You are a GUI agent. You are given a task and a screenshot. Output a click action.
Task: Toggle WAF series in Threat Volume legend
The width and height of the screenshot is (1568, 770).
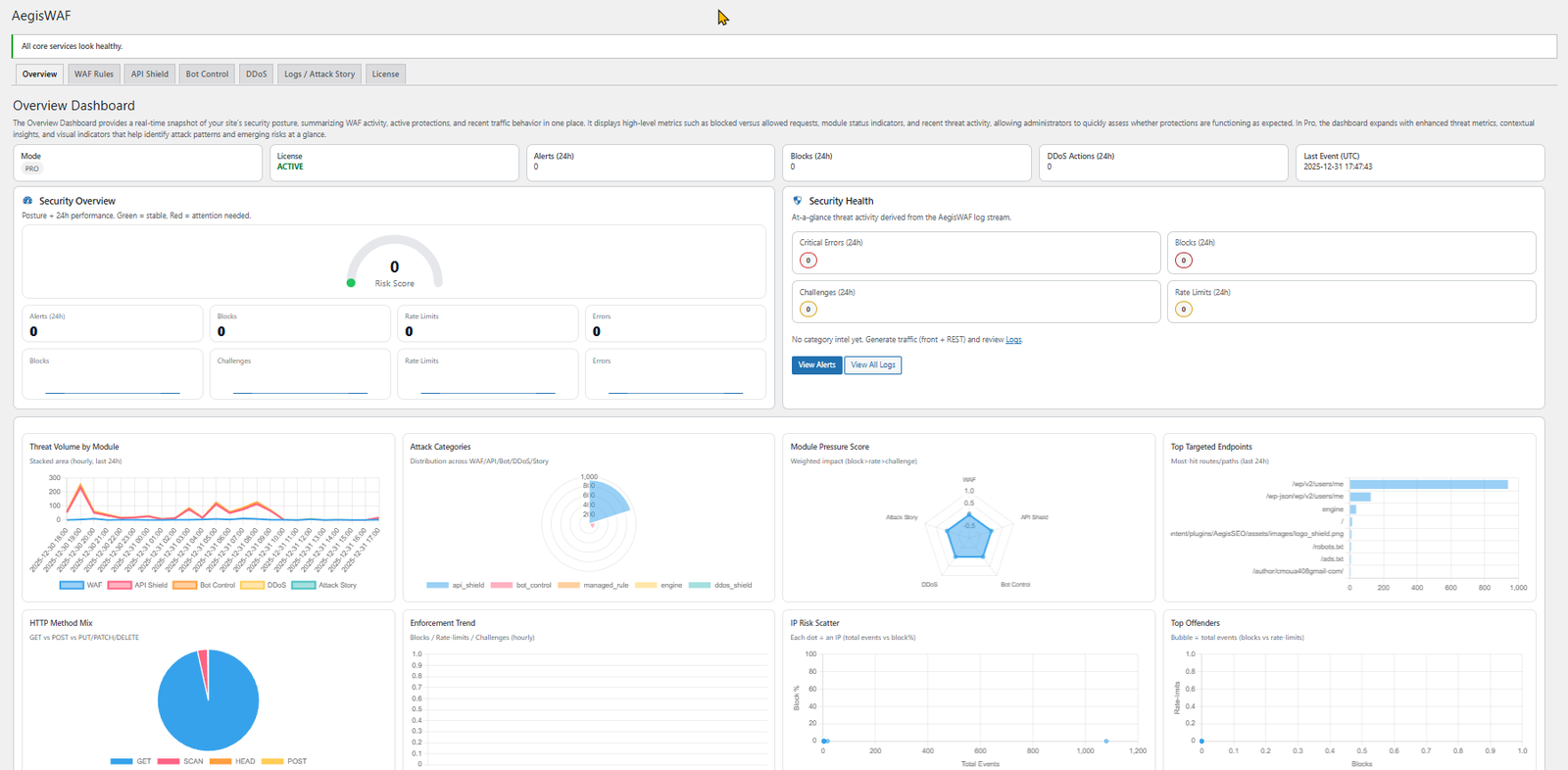pyautogui.click(x=80, y=585)
